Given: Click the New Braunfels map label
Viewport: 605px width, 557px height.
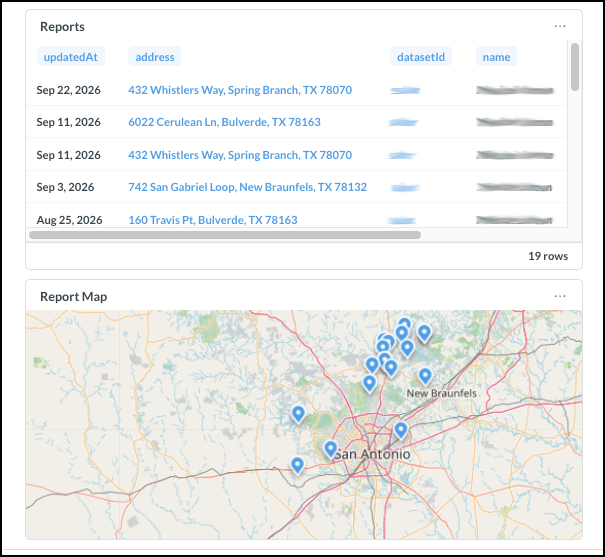Looking at the screenshot, I should pyautogui.click(x=441, y=393).
